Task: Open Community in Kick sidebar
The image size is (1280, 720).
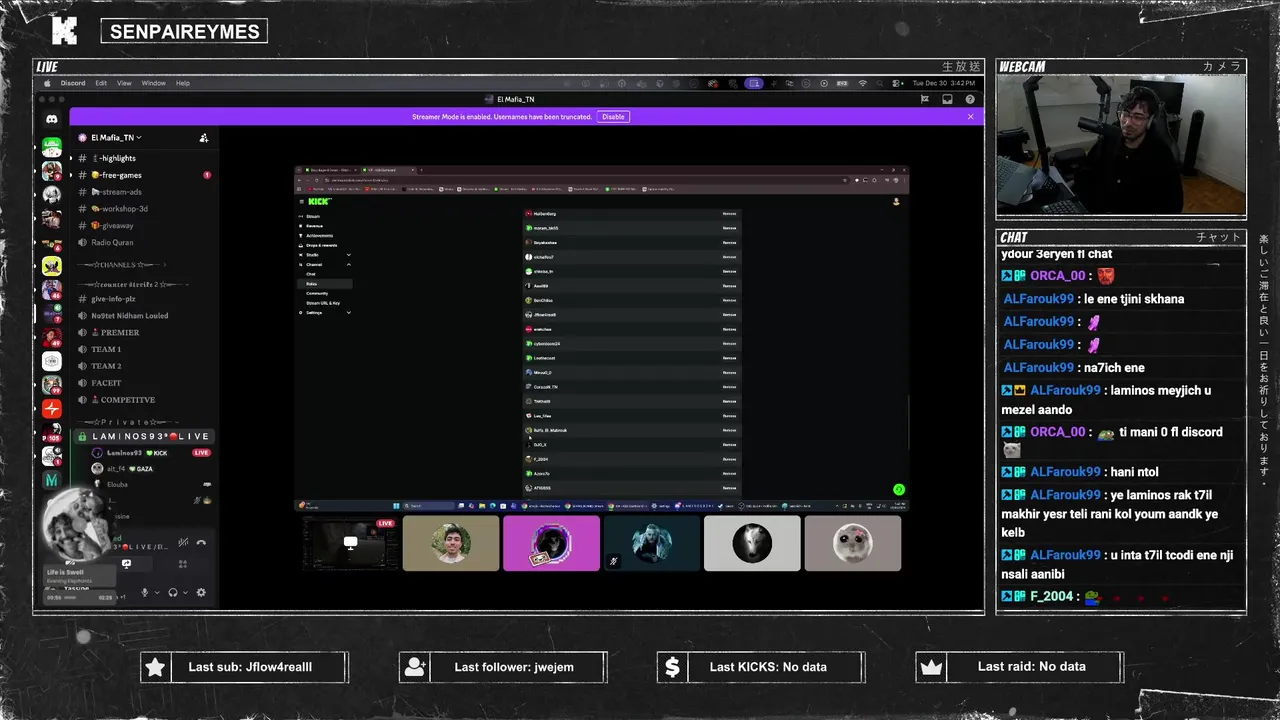Action: pos(317,293)
